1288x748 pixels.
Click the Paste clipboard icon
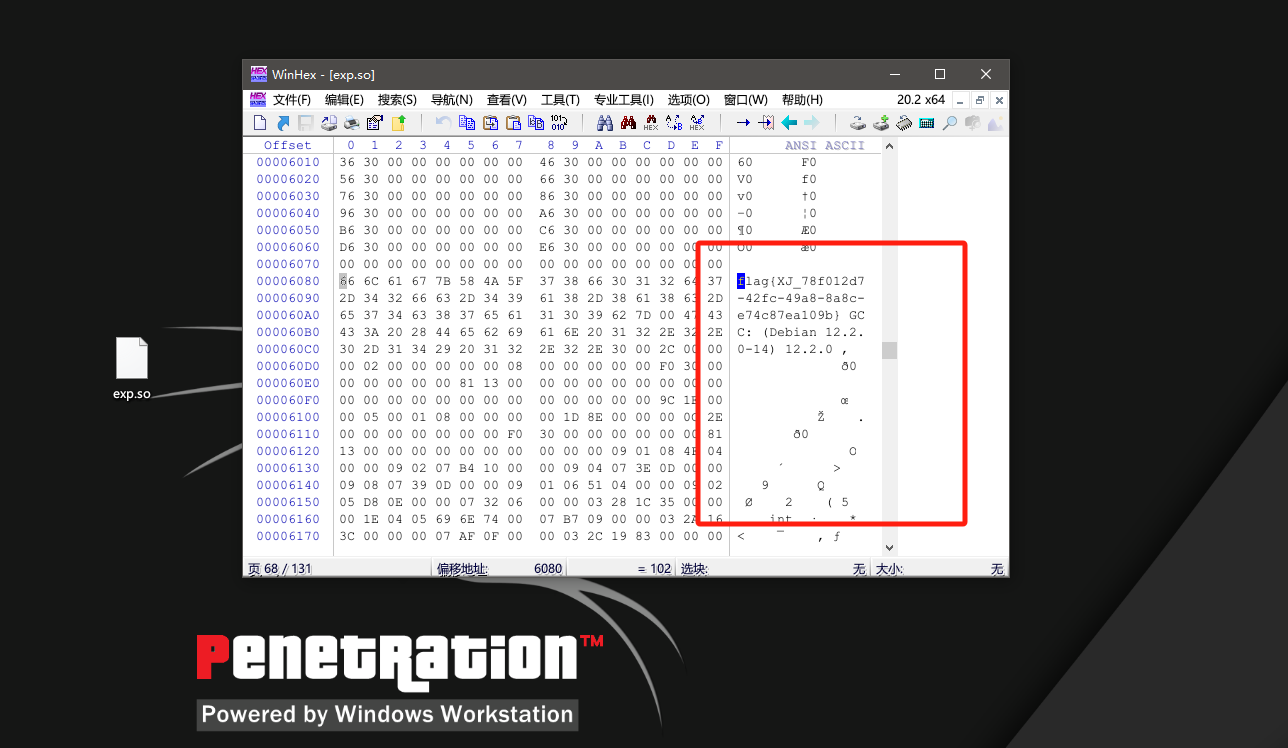513,123
